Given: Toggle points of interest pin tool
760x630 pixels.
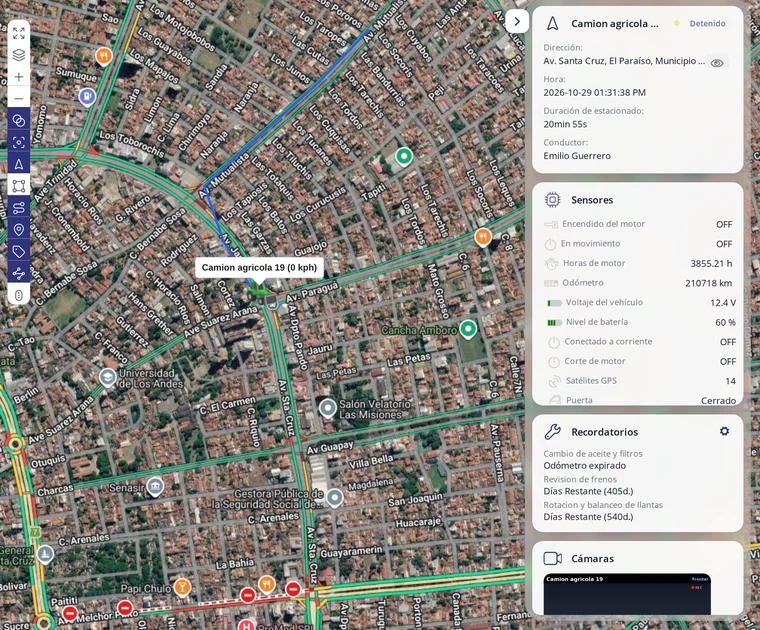Looking at the screenshot, I should coord(18,229).
